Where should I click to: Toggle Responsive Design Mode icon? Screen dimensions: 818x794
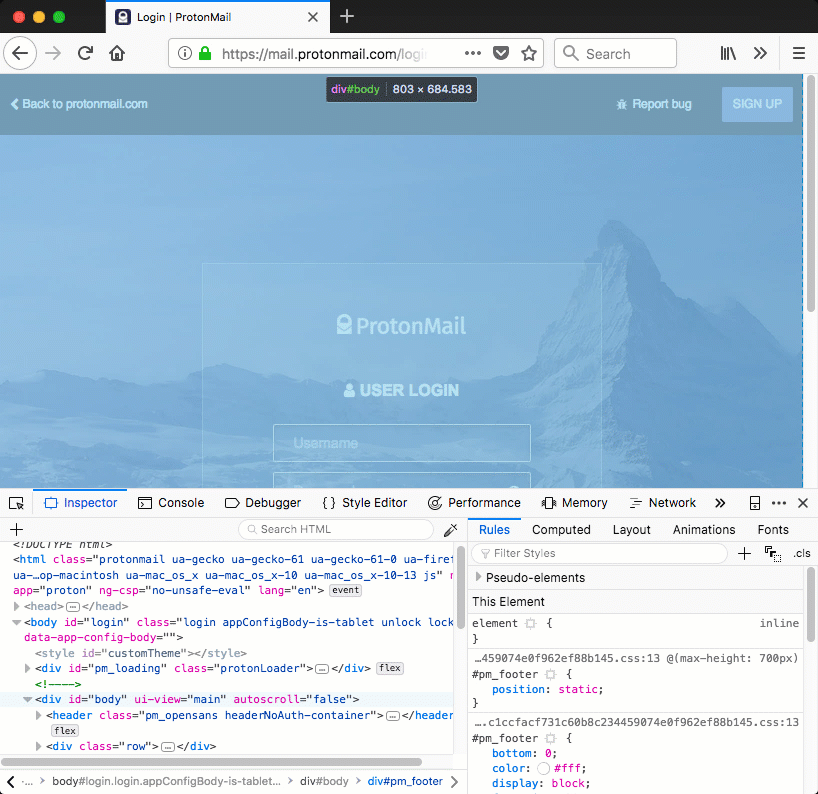(x=754, y=503)
